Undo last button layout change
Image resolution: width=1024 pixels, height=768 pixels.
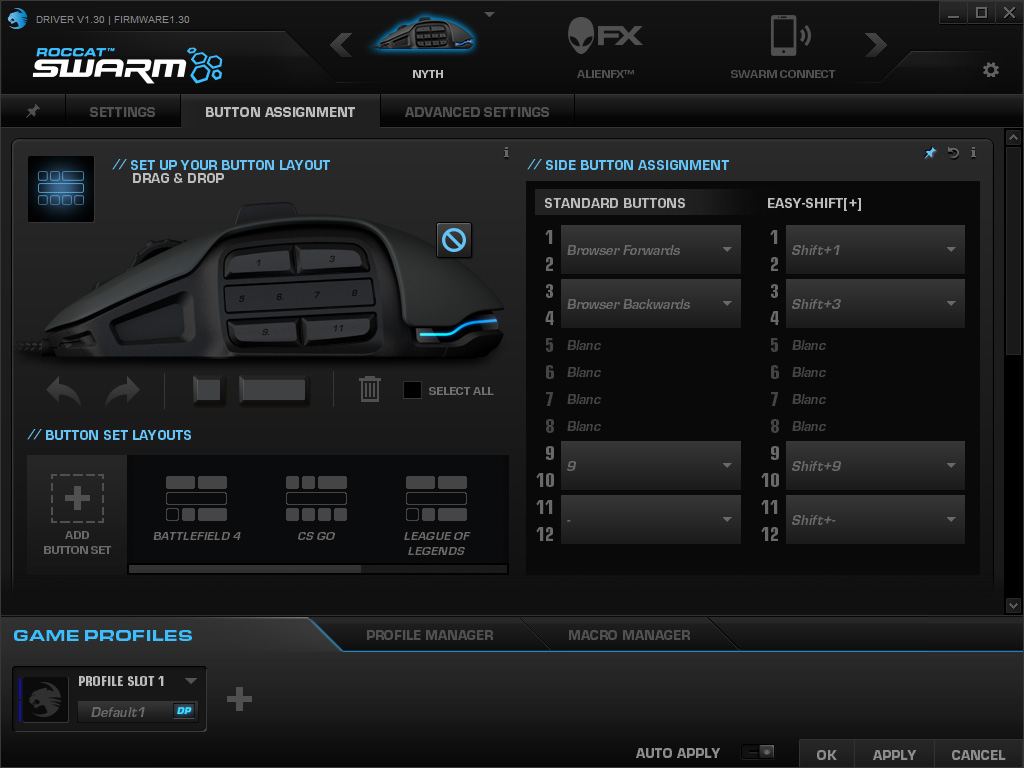click(x=64, y=391)
